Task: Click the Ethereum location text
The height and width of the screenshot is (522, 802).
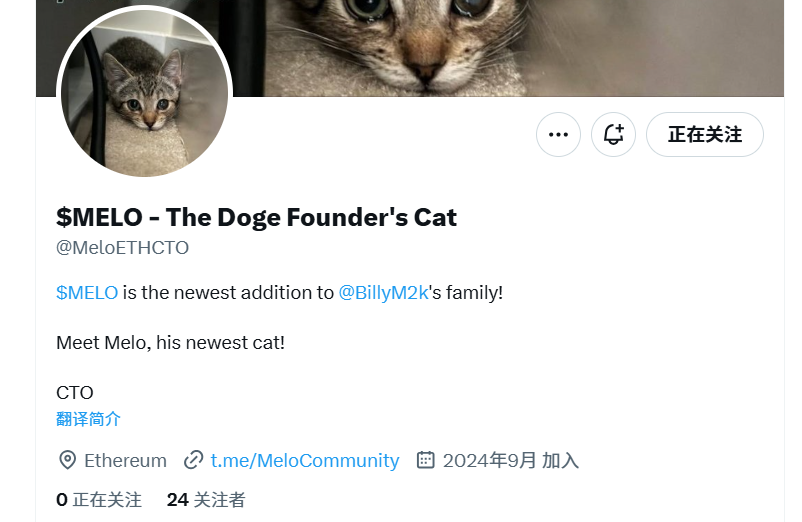Action: coord(125,460)
